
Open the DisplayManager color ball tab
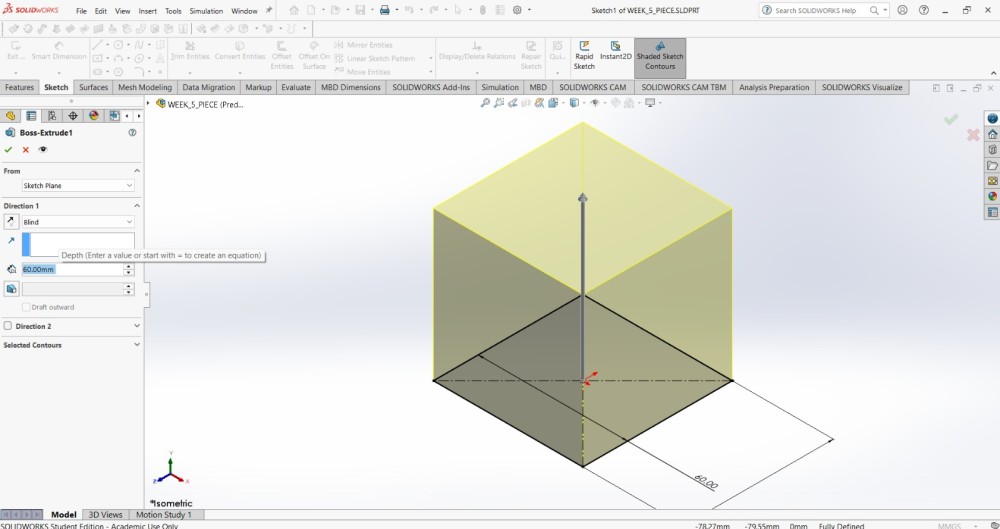[94, 115]
